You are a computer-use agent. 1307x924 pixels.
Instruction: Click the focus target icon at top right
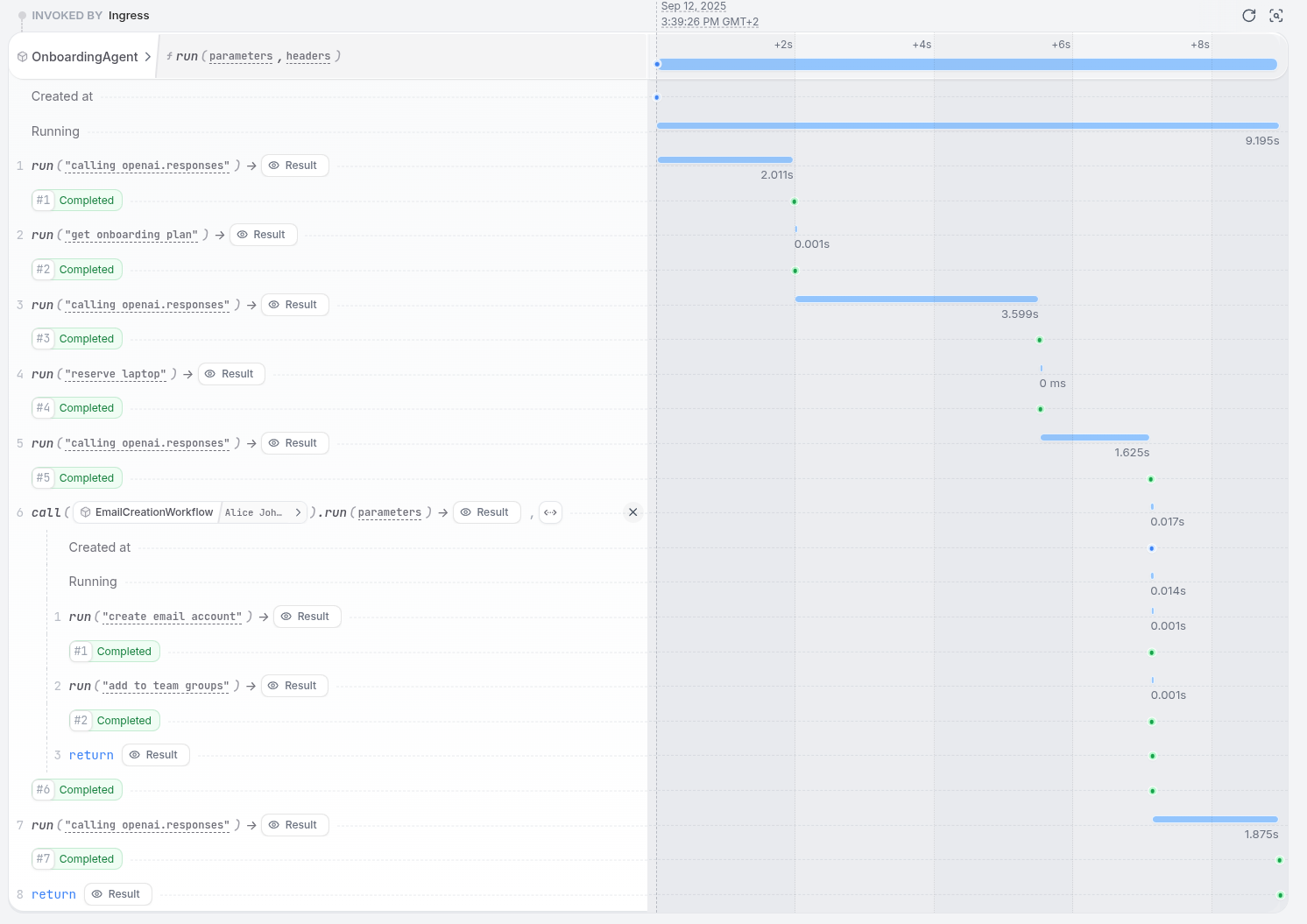pyautogui.click(x=1276, y=16)
